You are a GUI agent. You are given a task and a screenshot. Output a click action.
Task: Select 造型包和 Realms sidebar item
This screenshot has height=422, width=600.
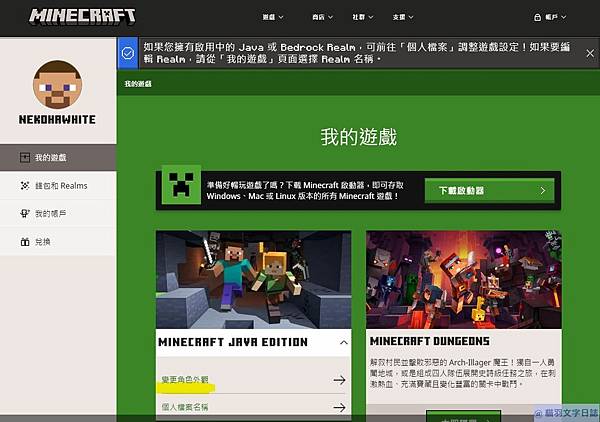tap(58, 186)
